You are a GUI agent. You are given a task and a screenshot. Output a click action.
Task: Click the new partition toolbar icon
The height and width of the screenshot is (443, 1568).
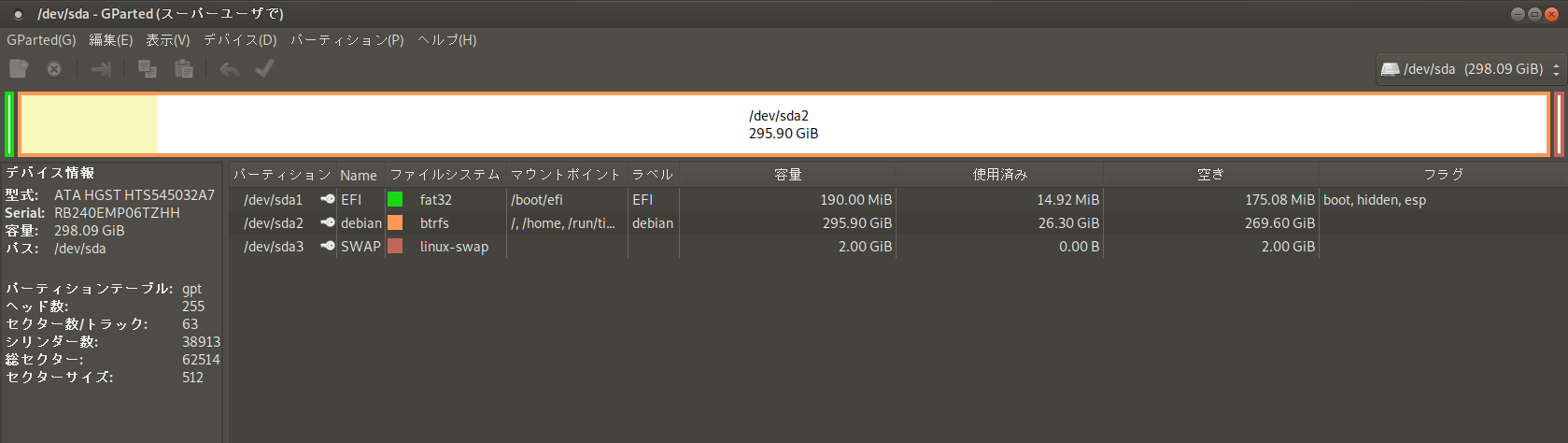tap(19, 68)
